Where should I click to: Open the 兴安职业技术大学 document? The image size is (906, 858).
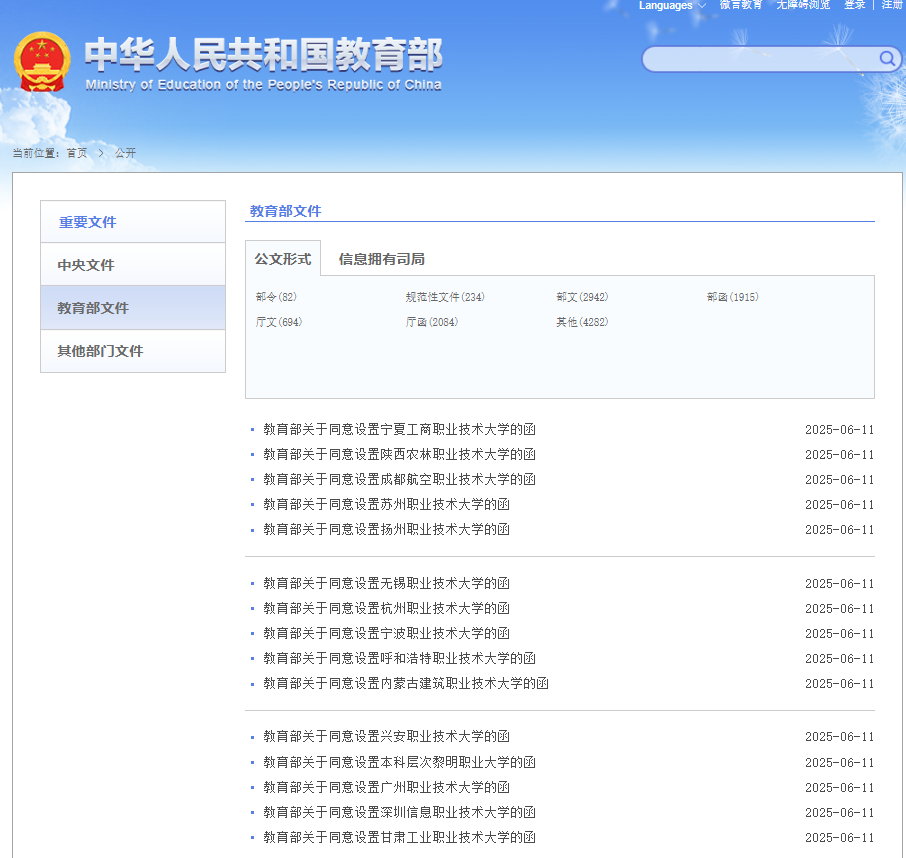(x=387, y=737)
